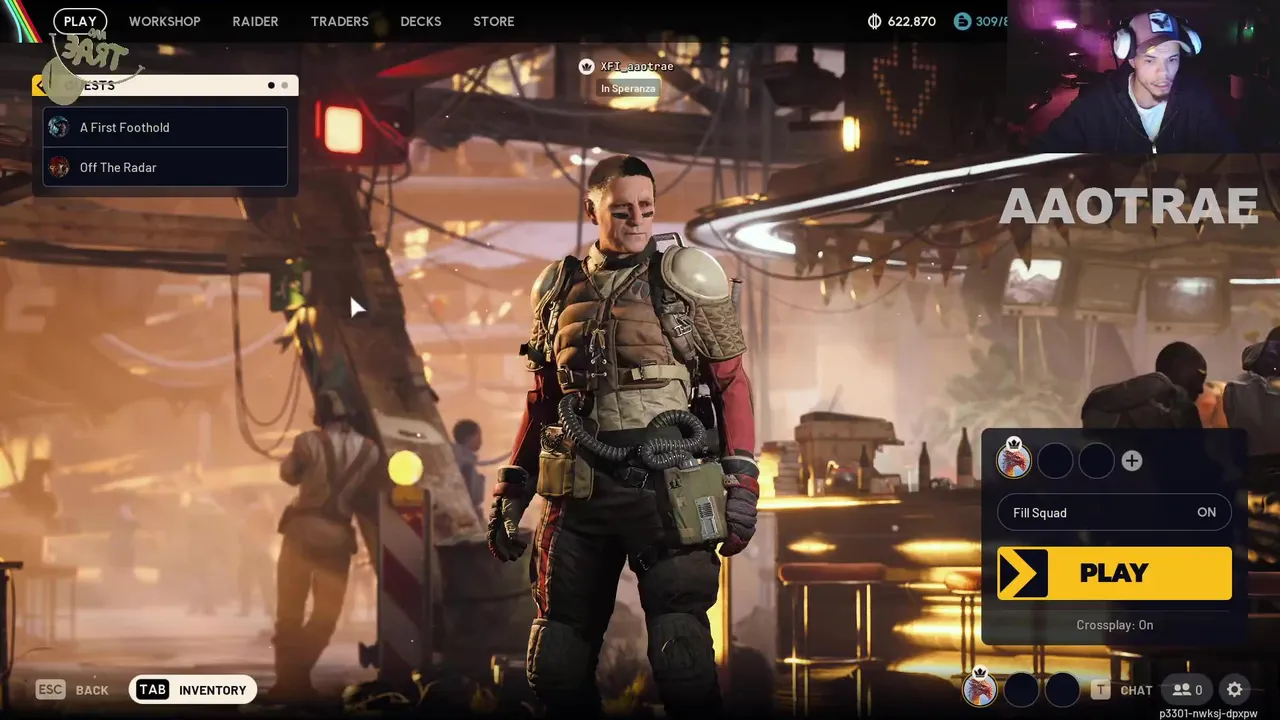Click the Crossplay: On label

point(1114,625)
